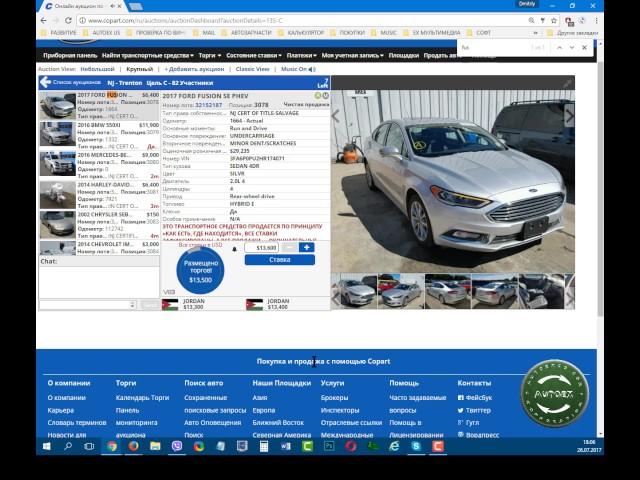
Task: Click the address bar URL field
Action: [x=302, y=20]
